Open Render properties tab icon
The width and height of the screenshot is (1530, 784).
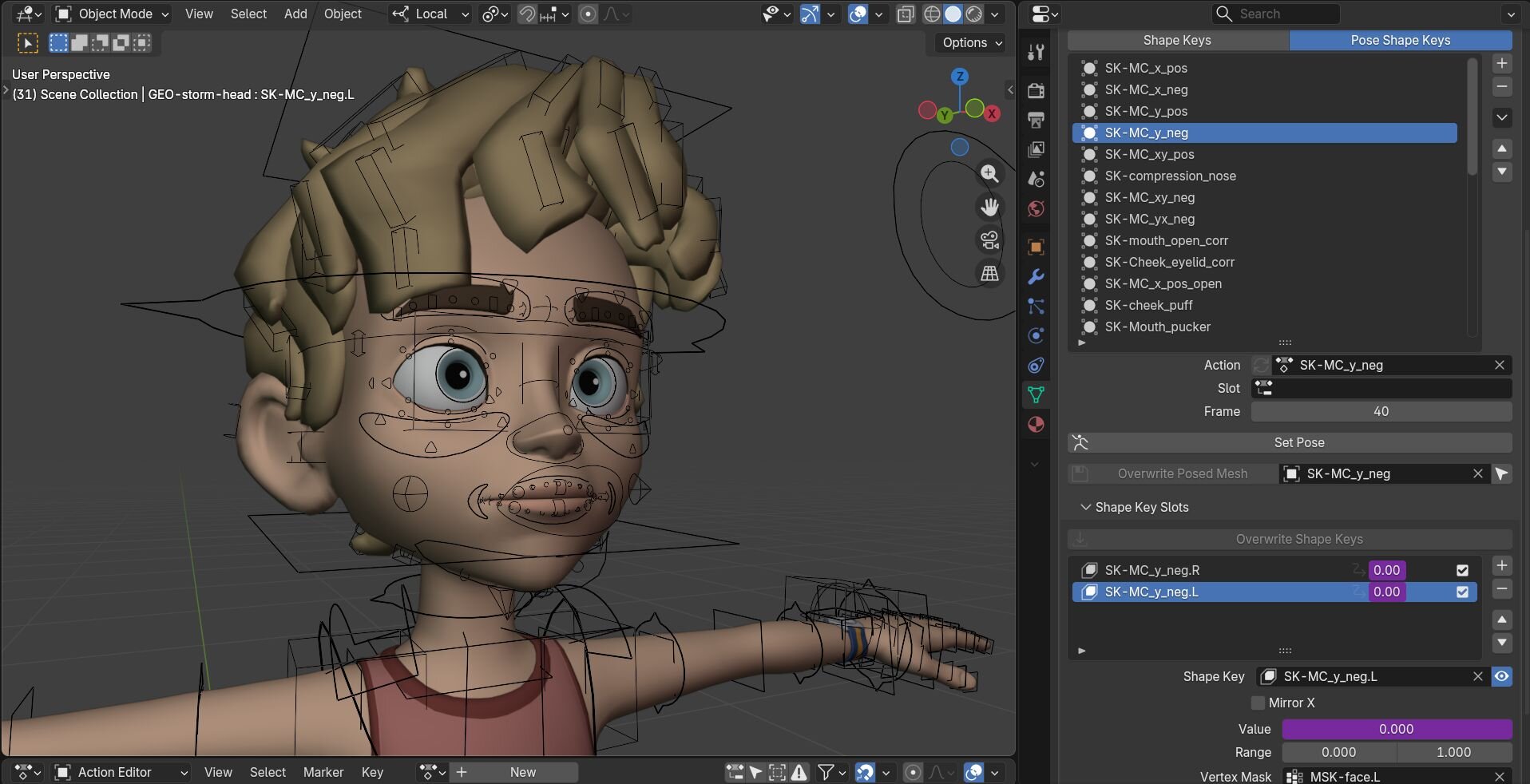pos(1036,90)
